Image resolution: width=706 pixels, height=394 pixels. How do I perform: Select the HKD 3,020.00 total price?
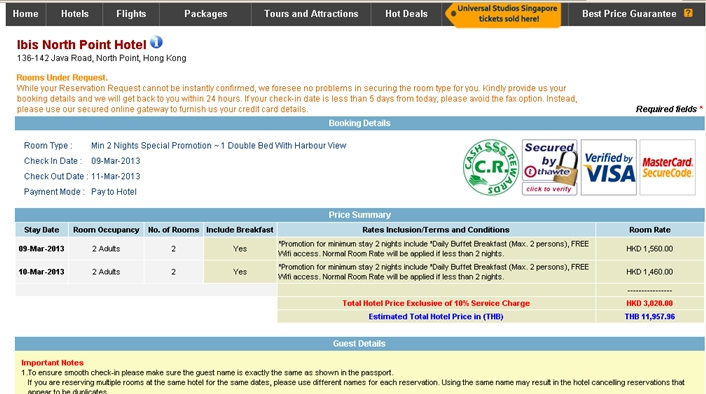click(x=650, y=303)
